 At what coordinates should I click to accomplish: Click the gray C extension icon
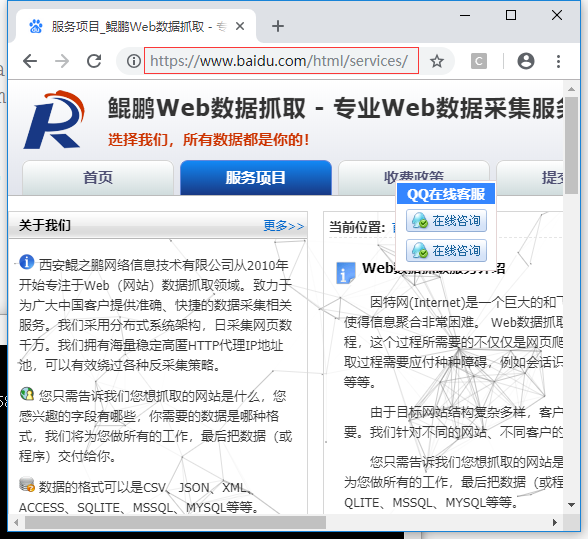pos(479,61)
